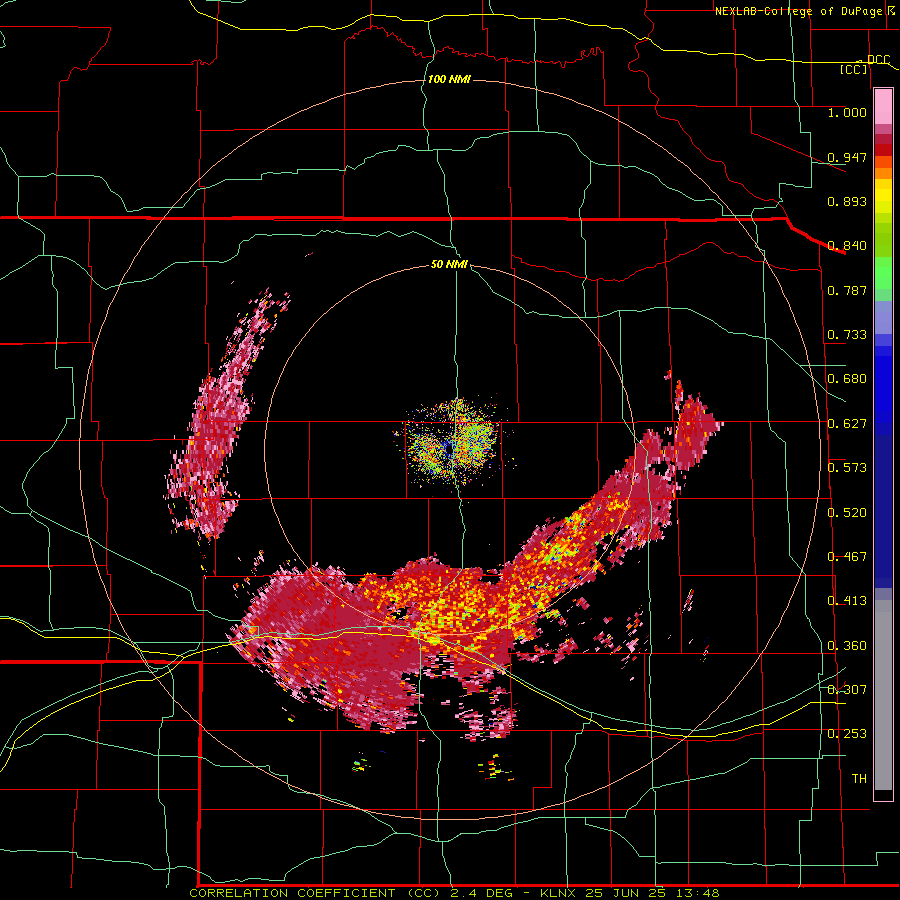Click the 0.467 value on color scale
The image size is (900, 900).
[847, 556]
